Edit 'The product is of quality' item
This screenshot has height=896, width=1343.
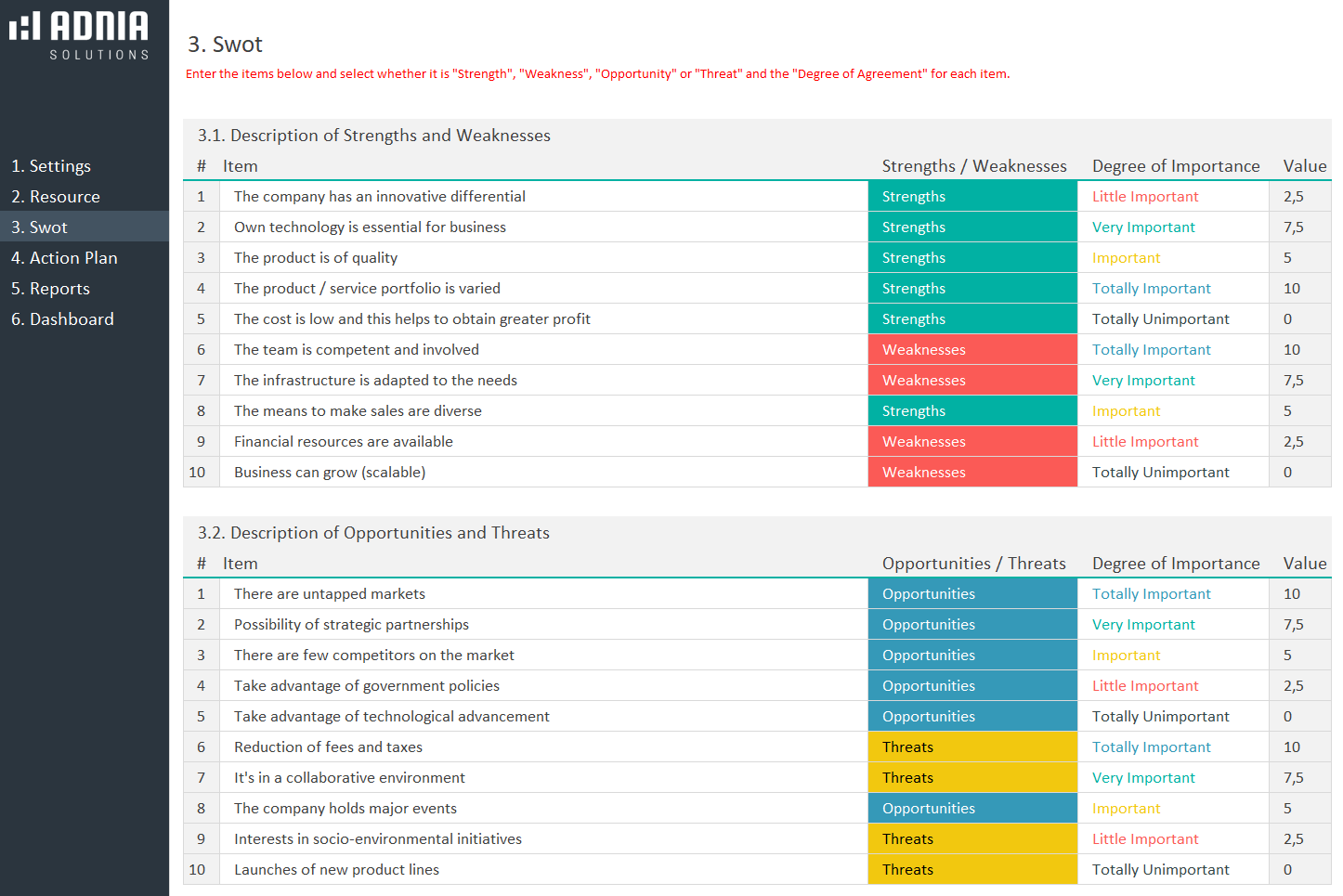pyautogui.click(x=542, y=258)
